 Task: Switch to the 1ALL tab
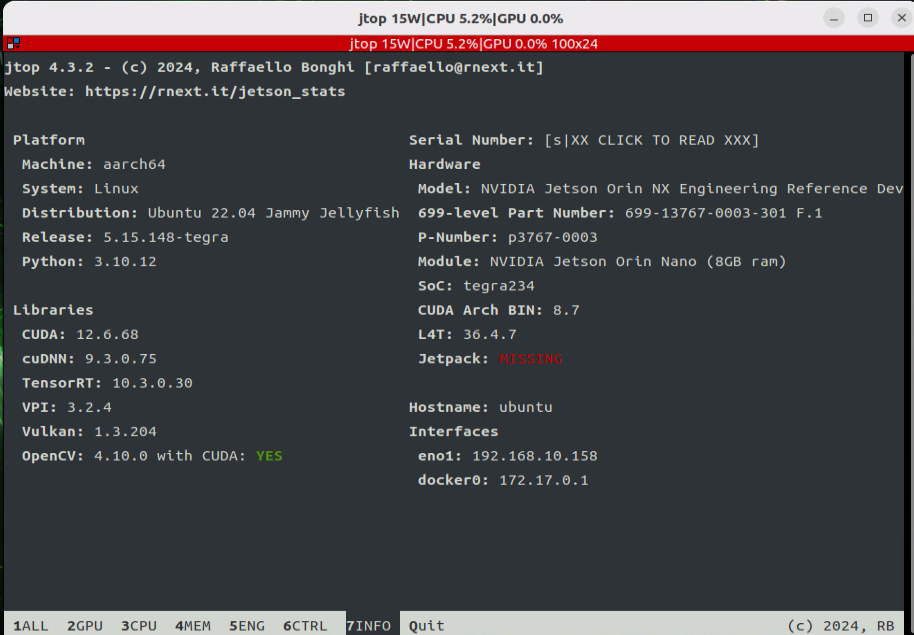click(x=30, y=626)
